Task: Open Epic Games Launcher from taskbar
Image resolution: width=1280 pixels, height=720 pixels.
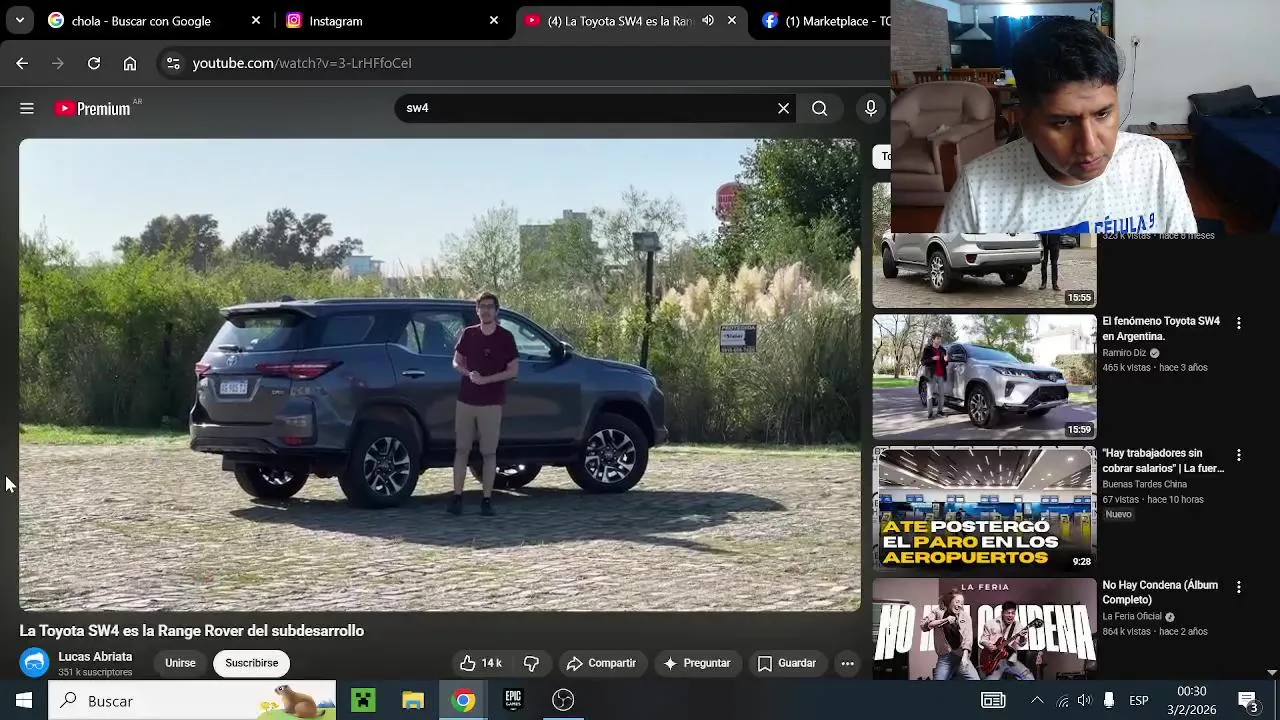Action: click(513, 700)
